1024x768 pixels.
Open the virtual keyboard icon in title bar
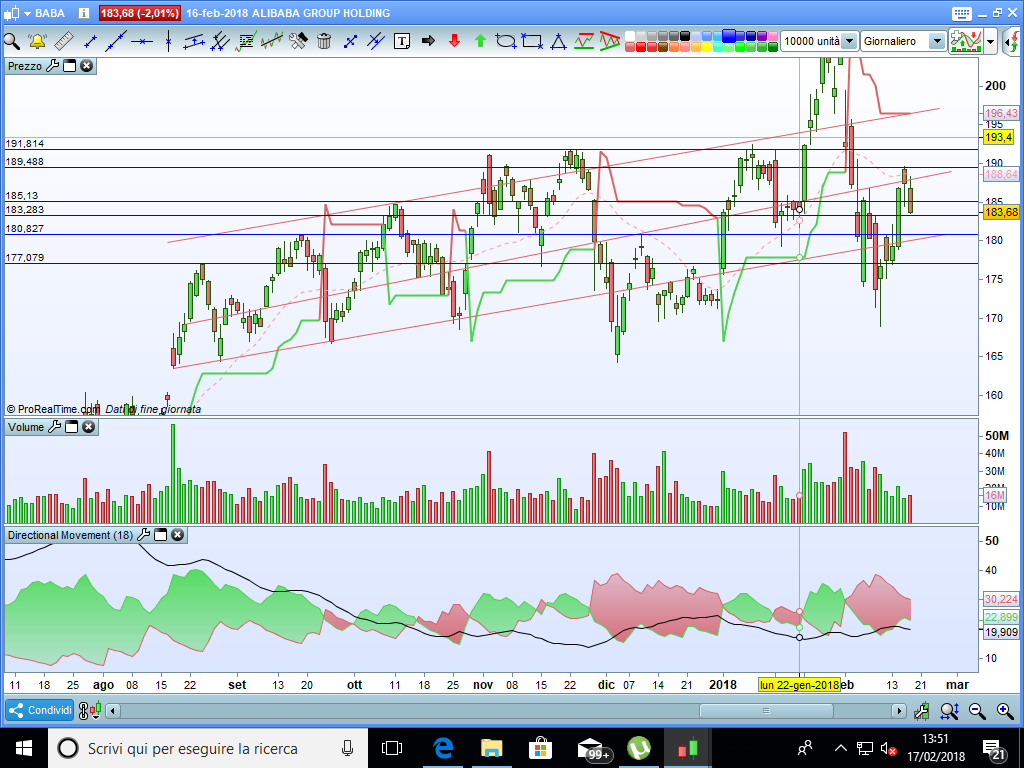961,13
